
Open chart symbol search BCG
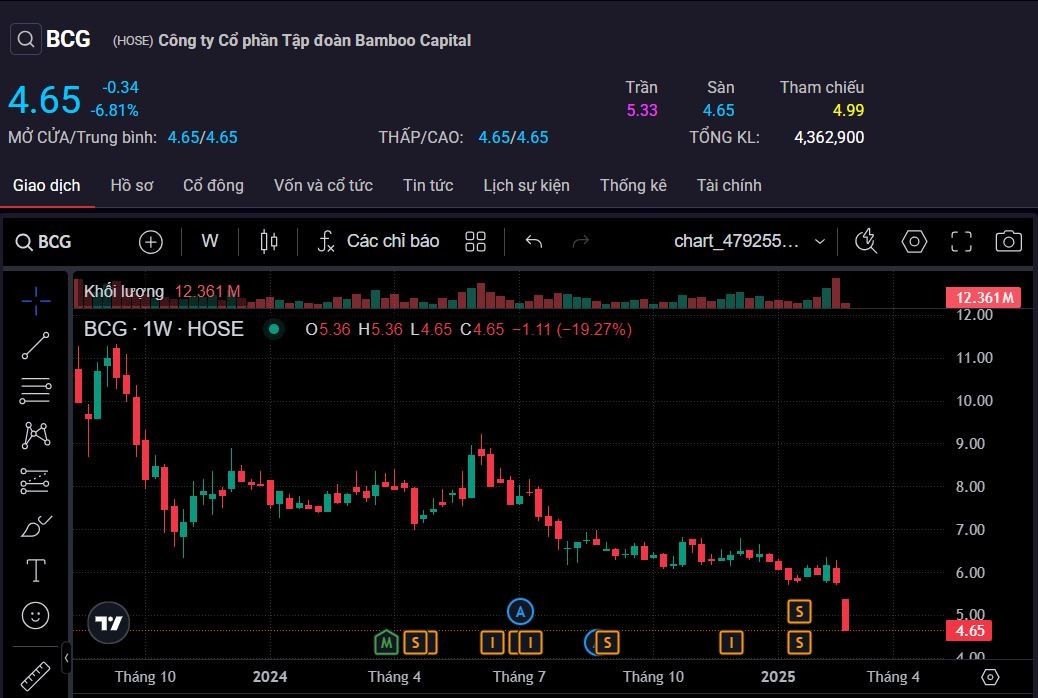click(x=44, y=242)
